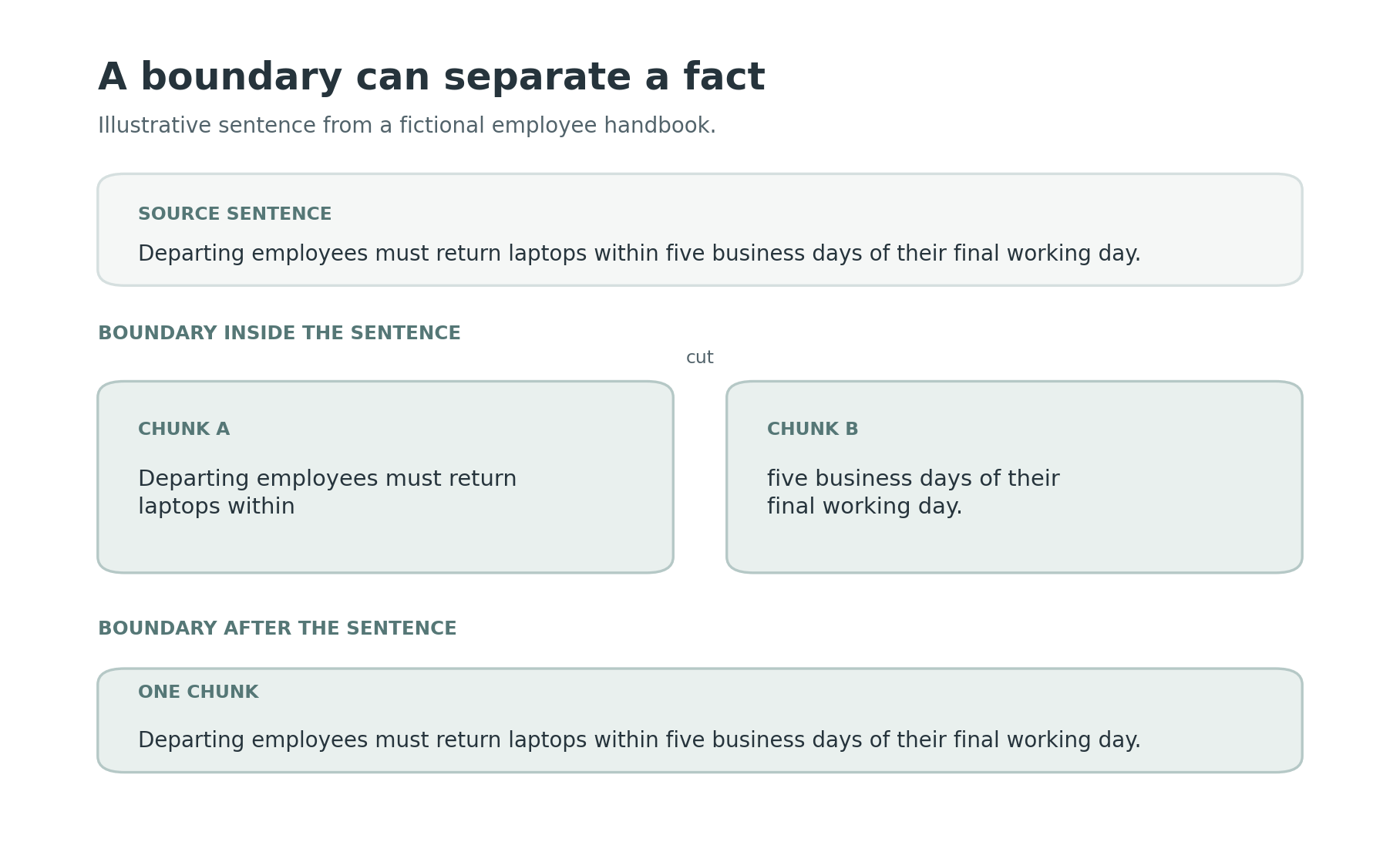1400x859 pixels.
Task: Click the source sentence text about departing employees
Action: (x=639, y=254)
